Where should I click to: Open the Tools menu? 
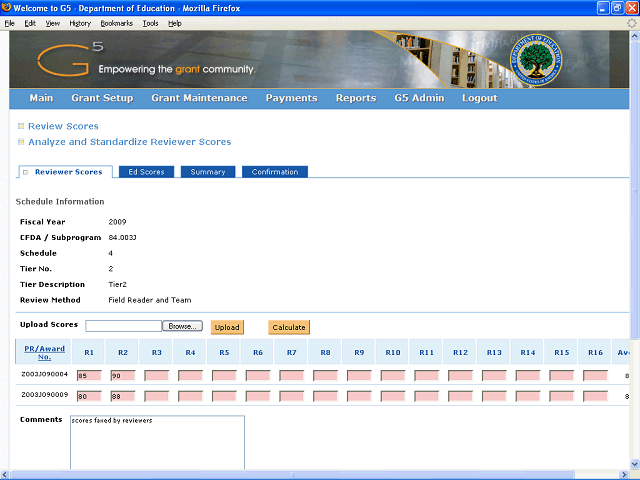[x=150, y=23]
